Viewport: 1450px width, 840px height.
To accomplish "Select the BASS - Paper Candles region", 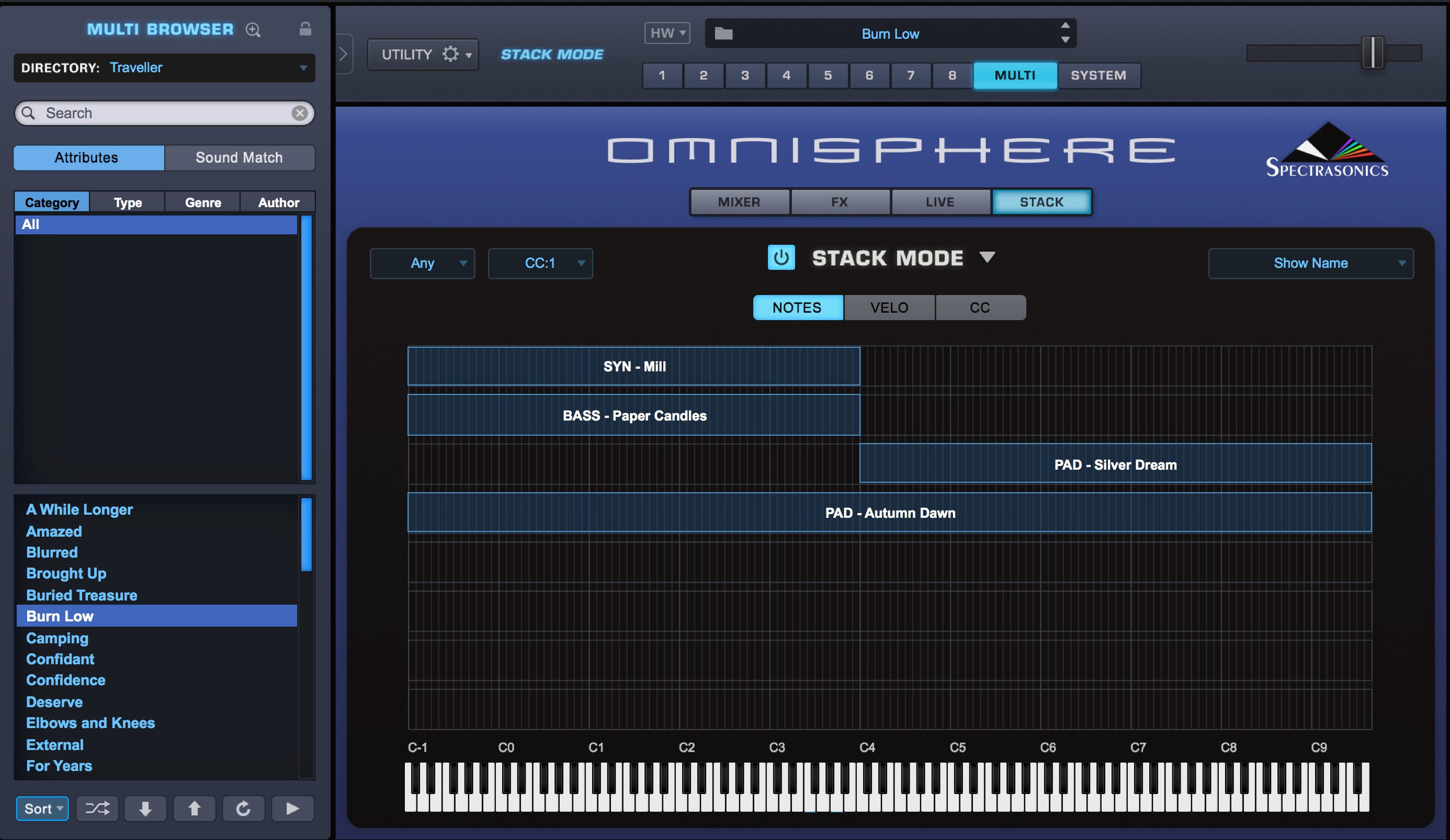I will 634,415.
